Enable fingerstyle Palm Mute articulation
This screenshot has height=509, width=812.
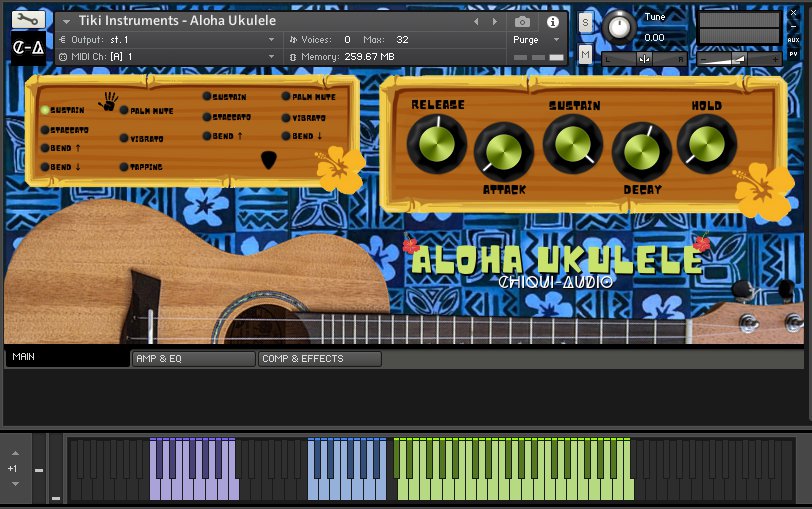coord(125,111)
